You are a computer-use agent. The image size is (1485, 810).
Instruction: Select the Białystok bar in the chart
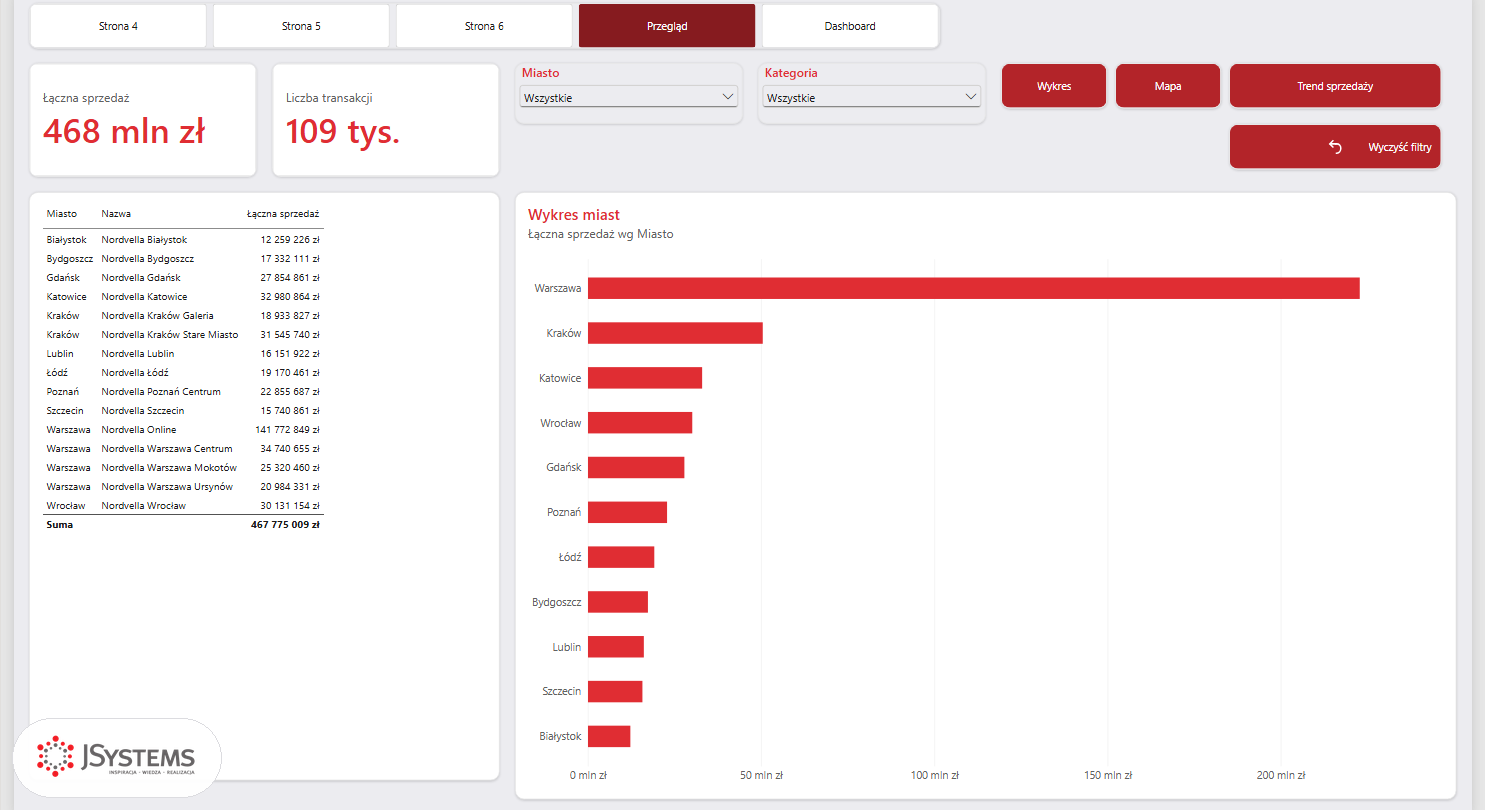click(609, 736)
